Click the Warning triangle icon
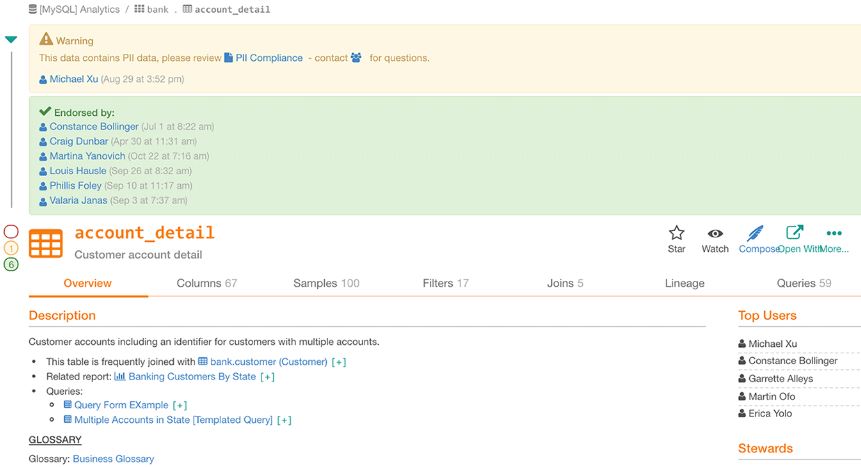Image resolution: width=861 pixels, height=467 pixels. (x=46, y=39)
